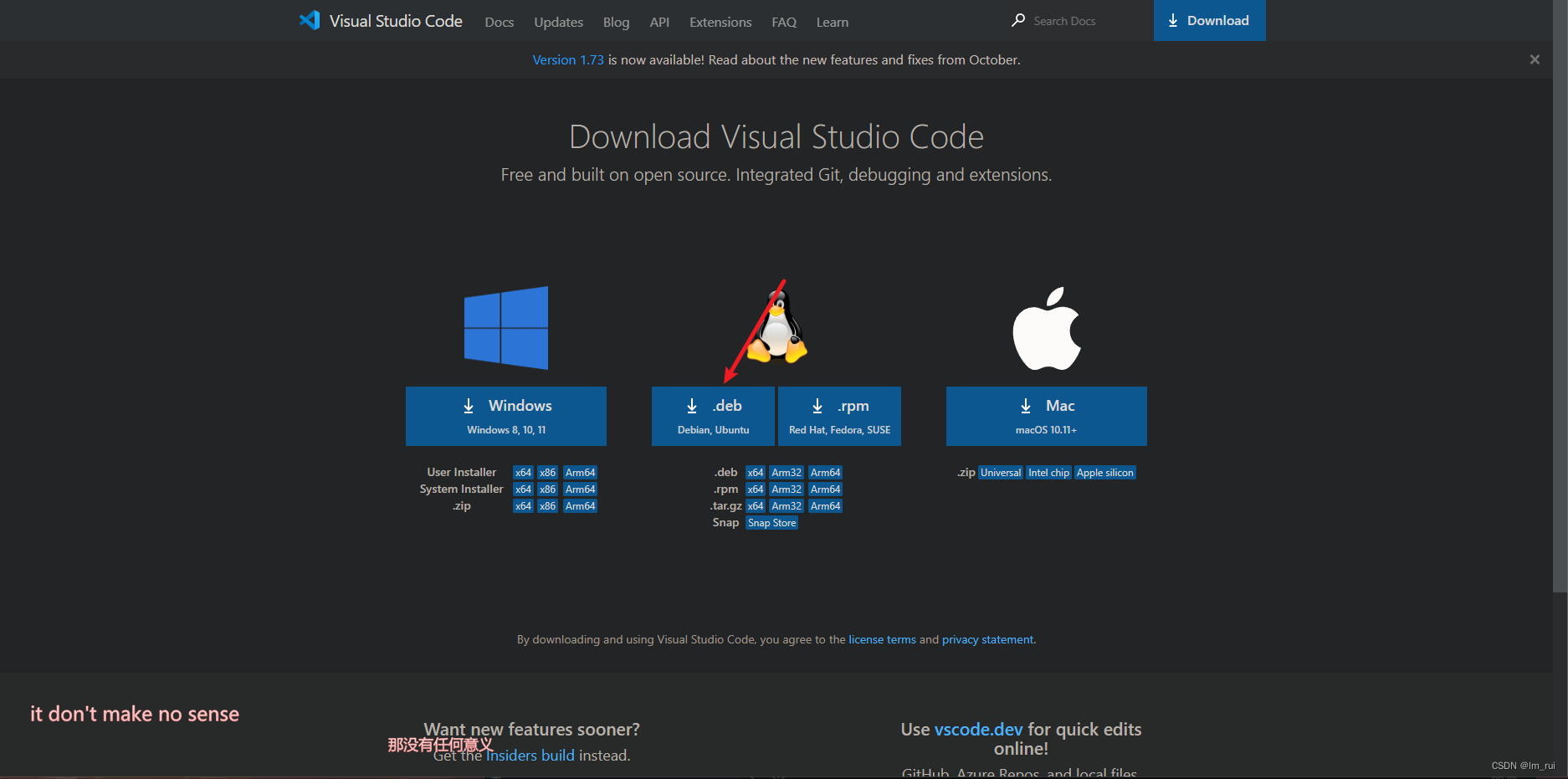
Task: Select System Installer Arm64 link
Action: pos(580,489)
